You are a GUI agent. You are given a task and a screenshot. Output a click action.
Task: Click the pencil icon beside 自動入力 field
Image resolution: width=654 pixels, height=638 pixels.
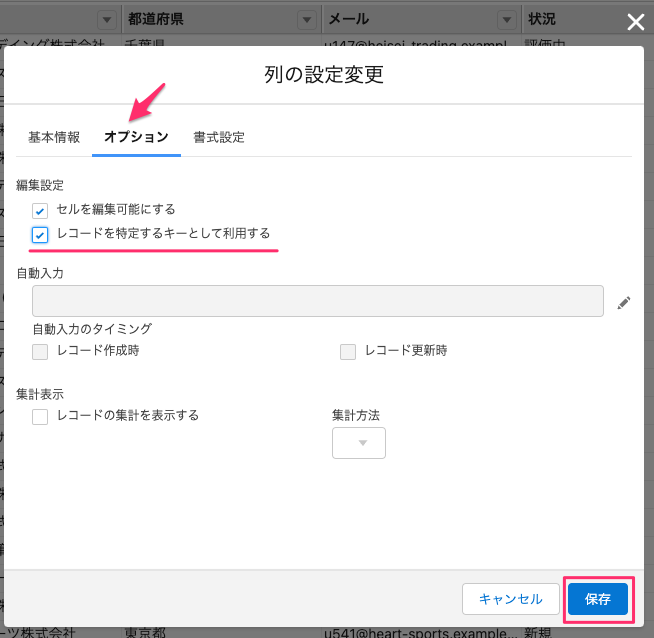[x=624, y=303]
